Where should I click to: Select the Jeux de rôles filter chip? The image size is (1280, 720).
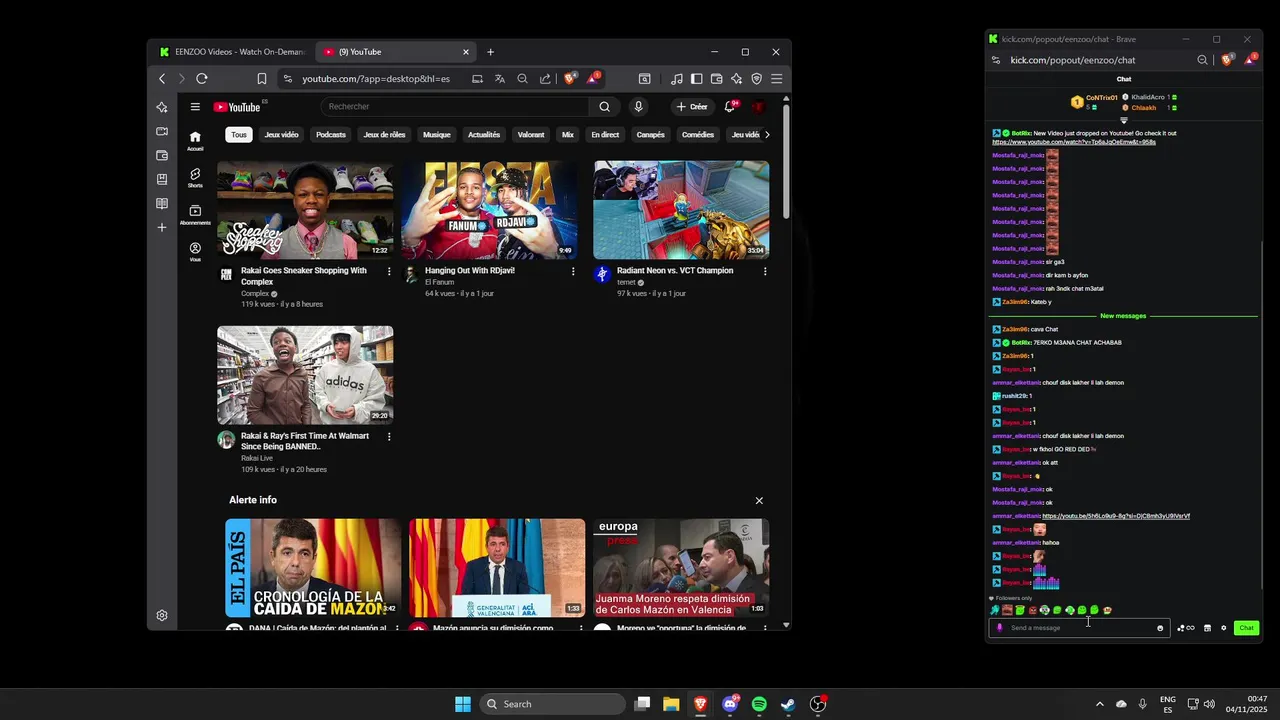point(385,135)
